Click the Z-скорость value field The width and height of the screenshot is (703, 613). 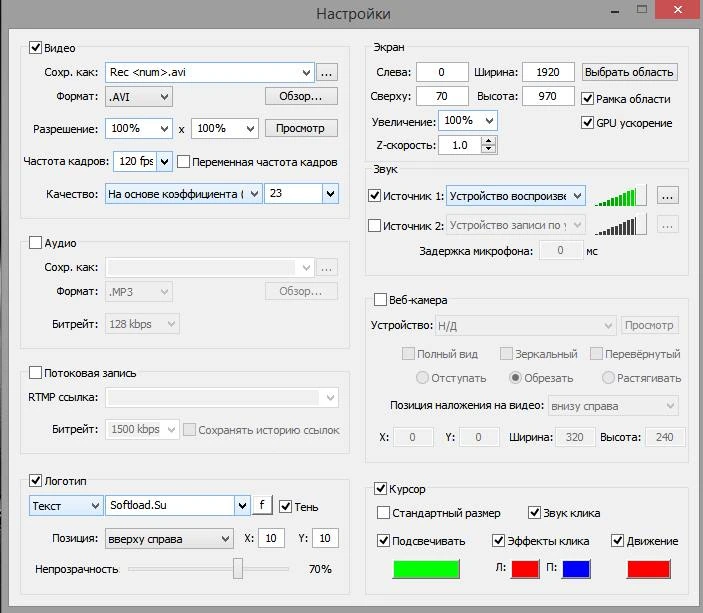pyautogui.click(x=460, y=145)
